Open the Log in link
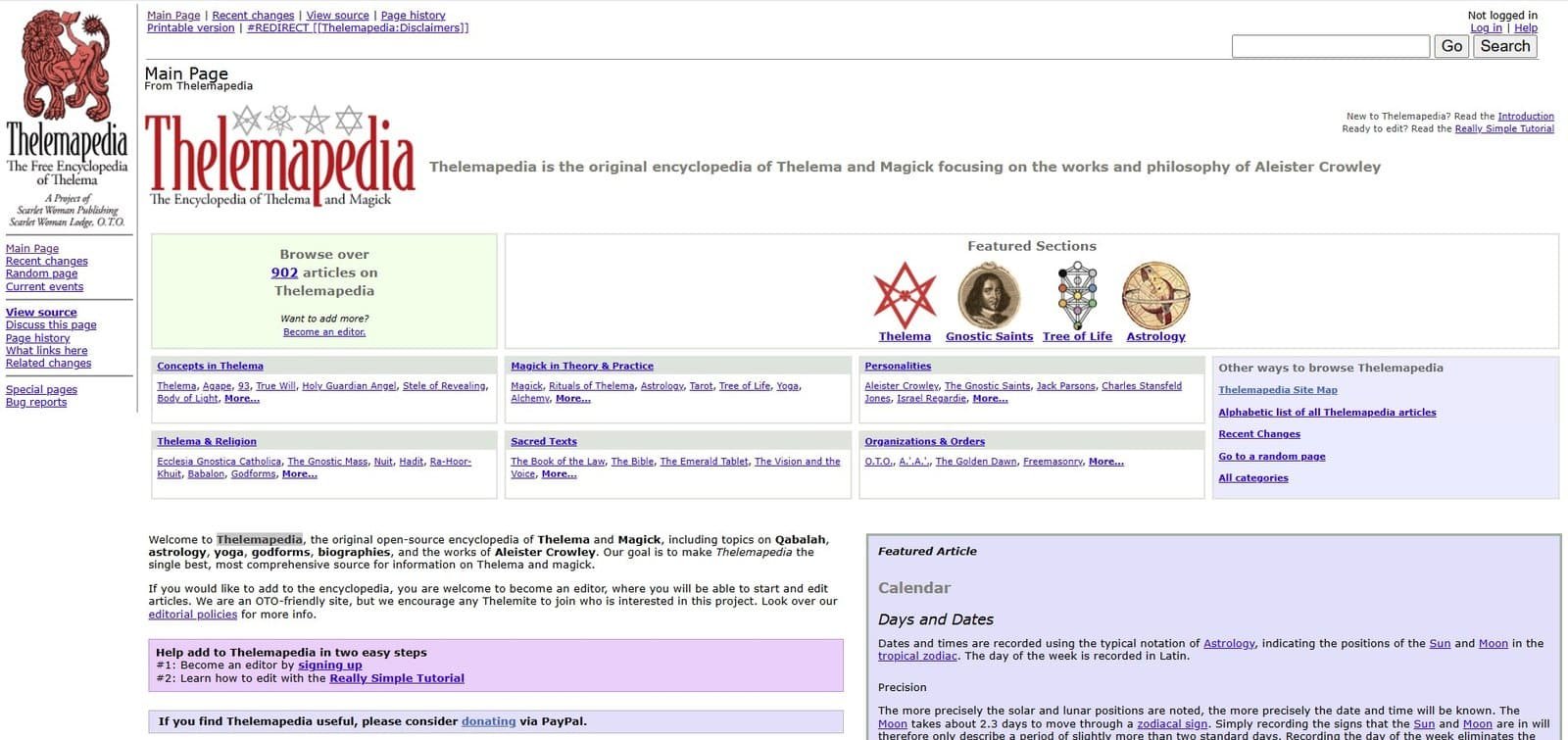Screen dimensions: 1568x740 pyautogui.click(x=1486, y=28)
